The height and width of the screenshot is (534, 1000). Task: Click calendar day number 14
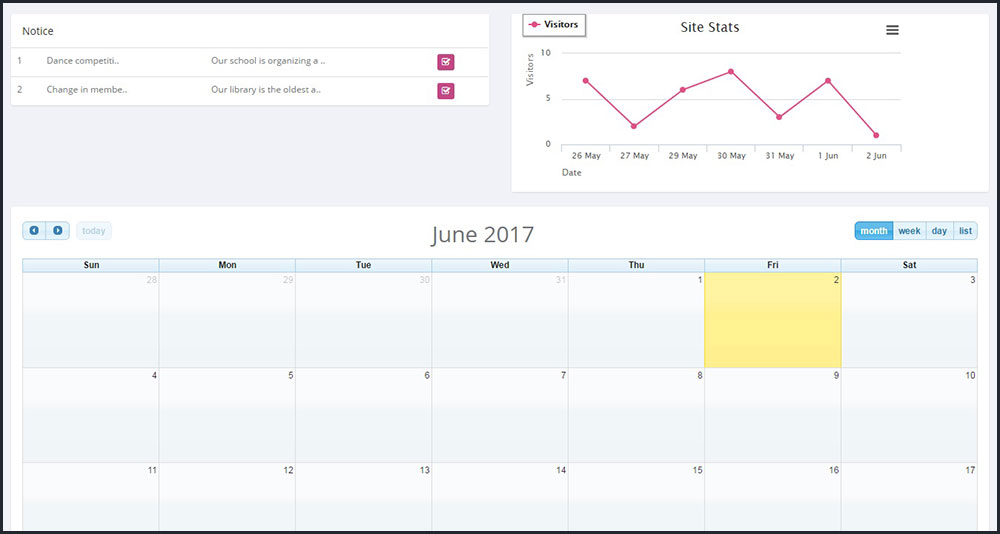point(561,470)
